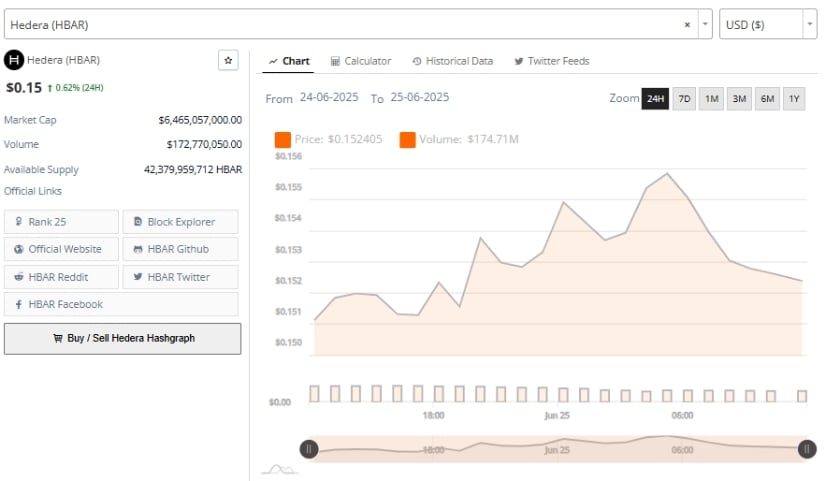Click the Volume value $172,770,050.00

coord(204,144)
